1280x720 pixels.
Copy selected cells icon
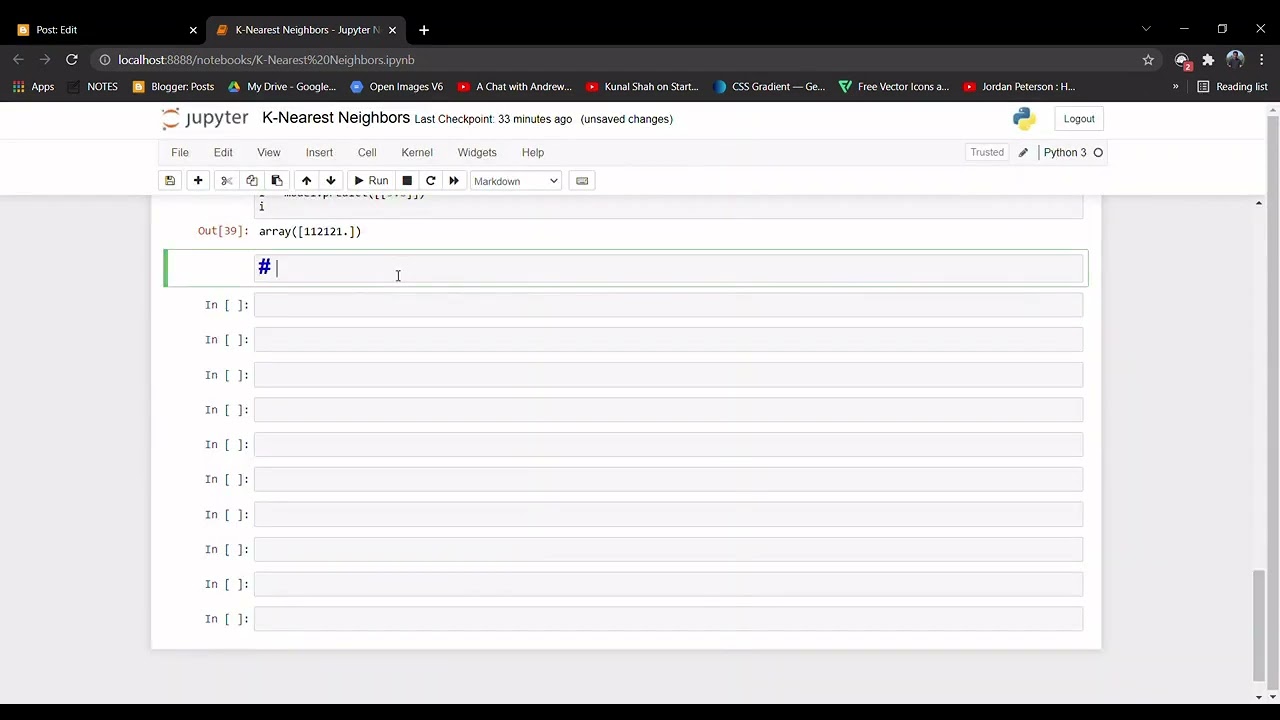tap(252, 181)
